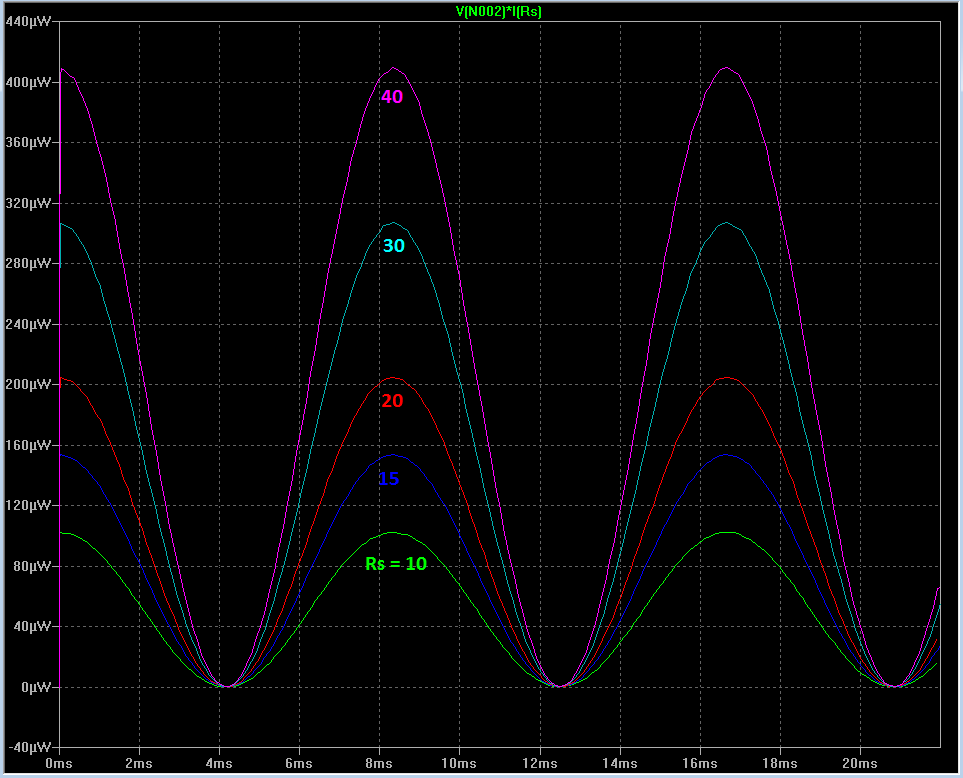Click the 280µW vertical axis label

(x=28, y=263)
